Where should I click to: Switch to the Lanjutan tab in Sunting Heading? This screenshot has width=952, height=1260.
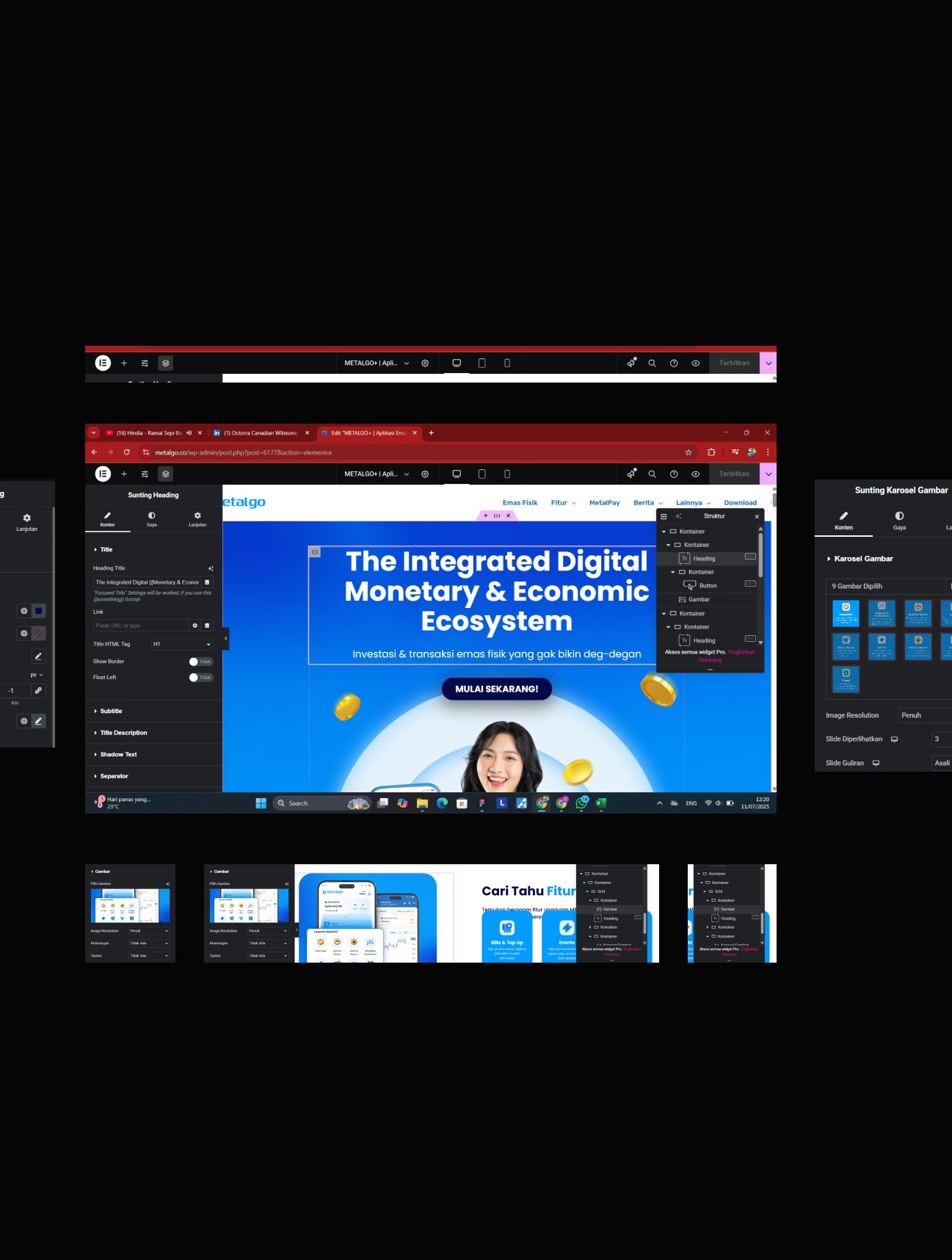197,519
